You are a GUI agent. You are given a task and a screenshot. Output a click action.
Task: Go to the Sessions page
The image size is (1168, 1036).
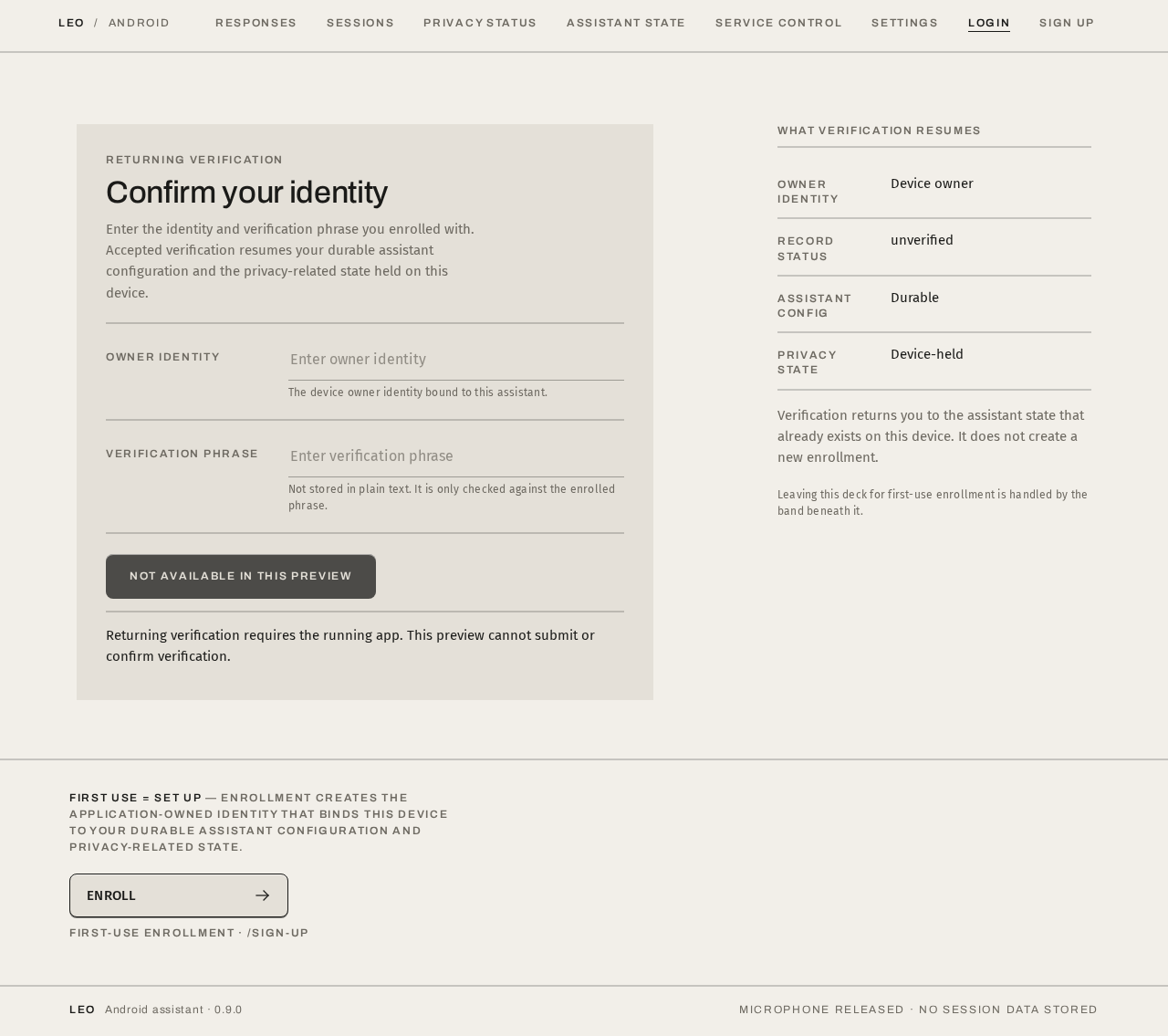click(x=360, y=23)
